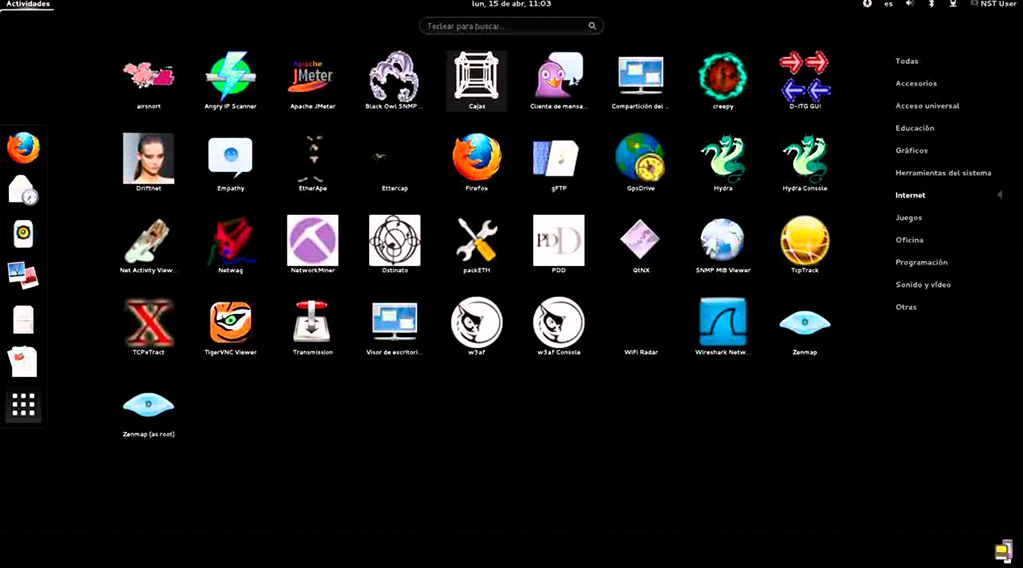Switch to Educación category
Image resolution: width=1023 pixels, height=568 pixels.
(915, 128)
